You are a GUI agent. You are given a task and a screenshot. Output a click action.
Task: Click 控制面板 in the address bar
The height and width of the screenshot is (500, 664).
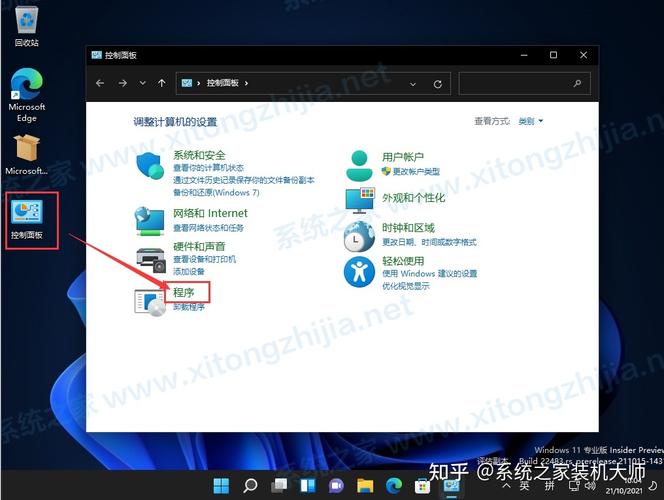[x=222, y=83]
